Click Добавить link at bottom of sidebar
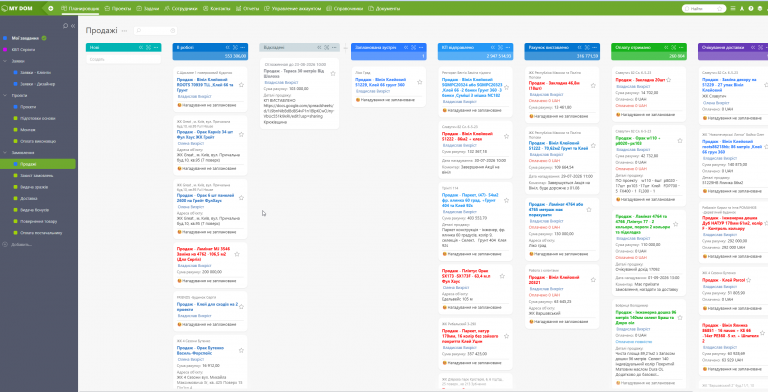The image size is (768, 392). (22, 244)
